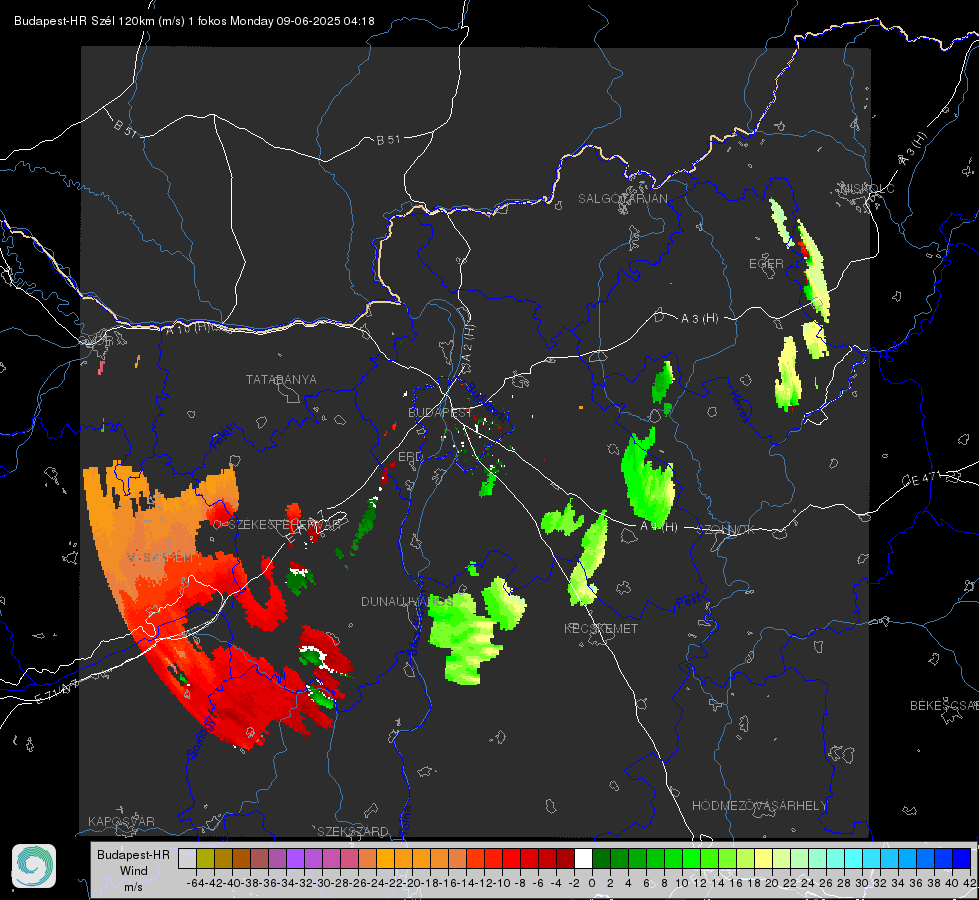Pick the pale yellow swatch in wind legend

[764, 858]
